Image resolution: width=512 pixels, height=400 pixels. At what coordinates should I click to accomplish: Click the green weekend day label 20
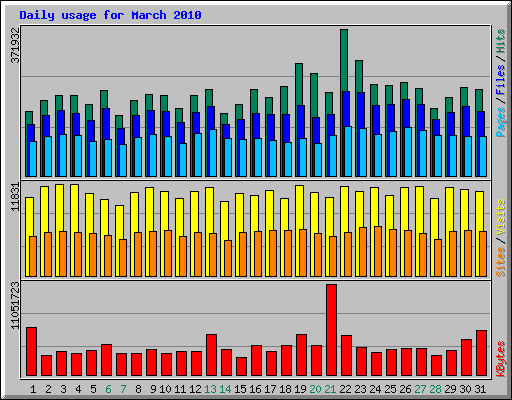click(315, 389)
